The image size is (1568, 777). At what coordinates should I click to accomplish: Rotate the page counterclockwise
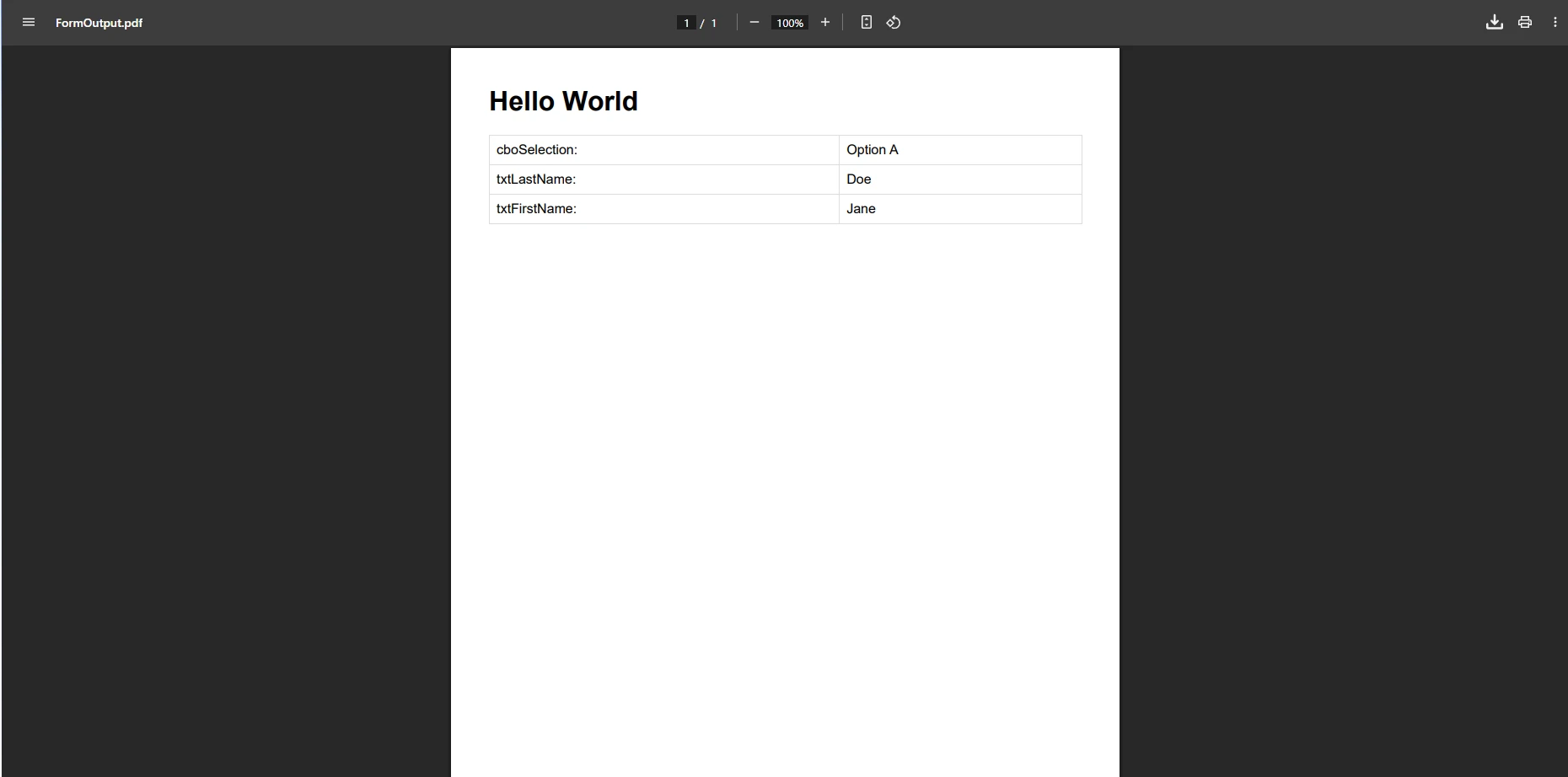point(894,23)
